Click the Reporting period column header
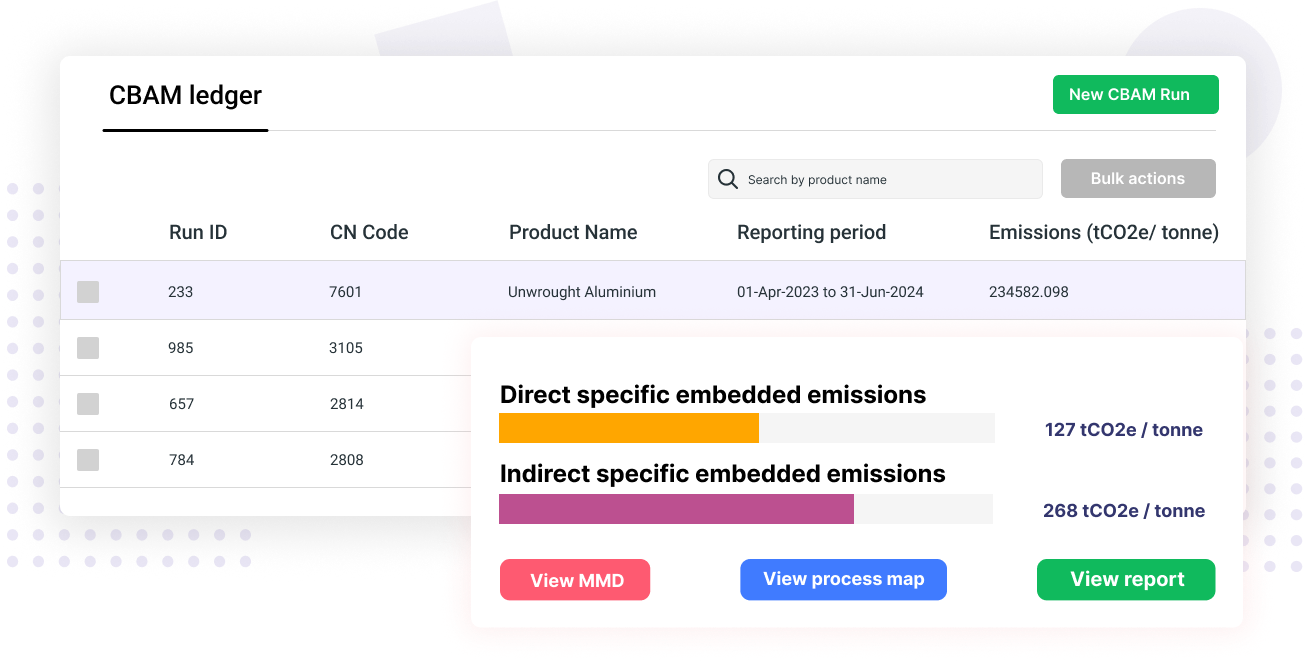The width and height of the screenshot is (1306, 662). pyautogui.click(x=811, y=232)
